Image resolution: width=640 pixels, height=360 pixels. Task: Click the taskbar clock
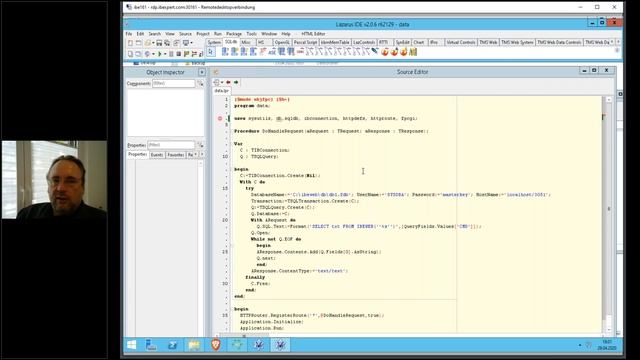[x=607, y=345]
